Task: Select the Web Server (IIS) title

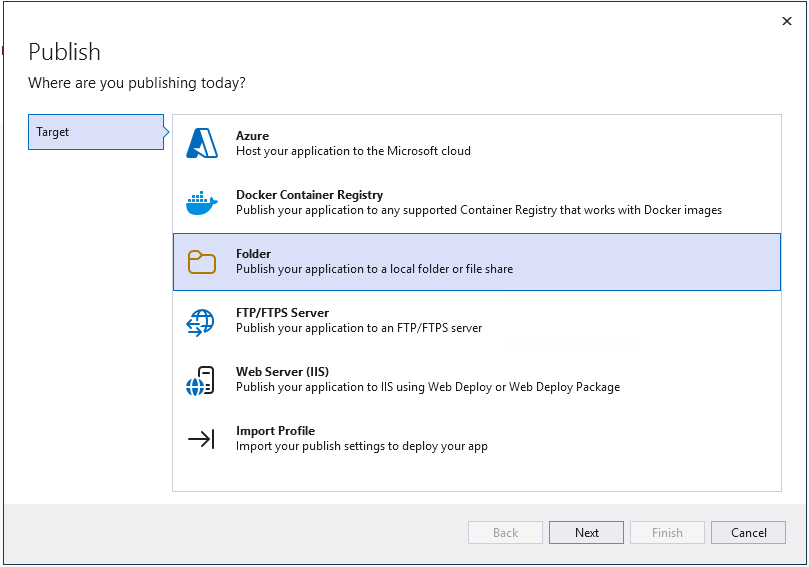Action: [x=282, y=372]
